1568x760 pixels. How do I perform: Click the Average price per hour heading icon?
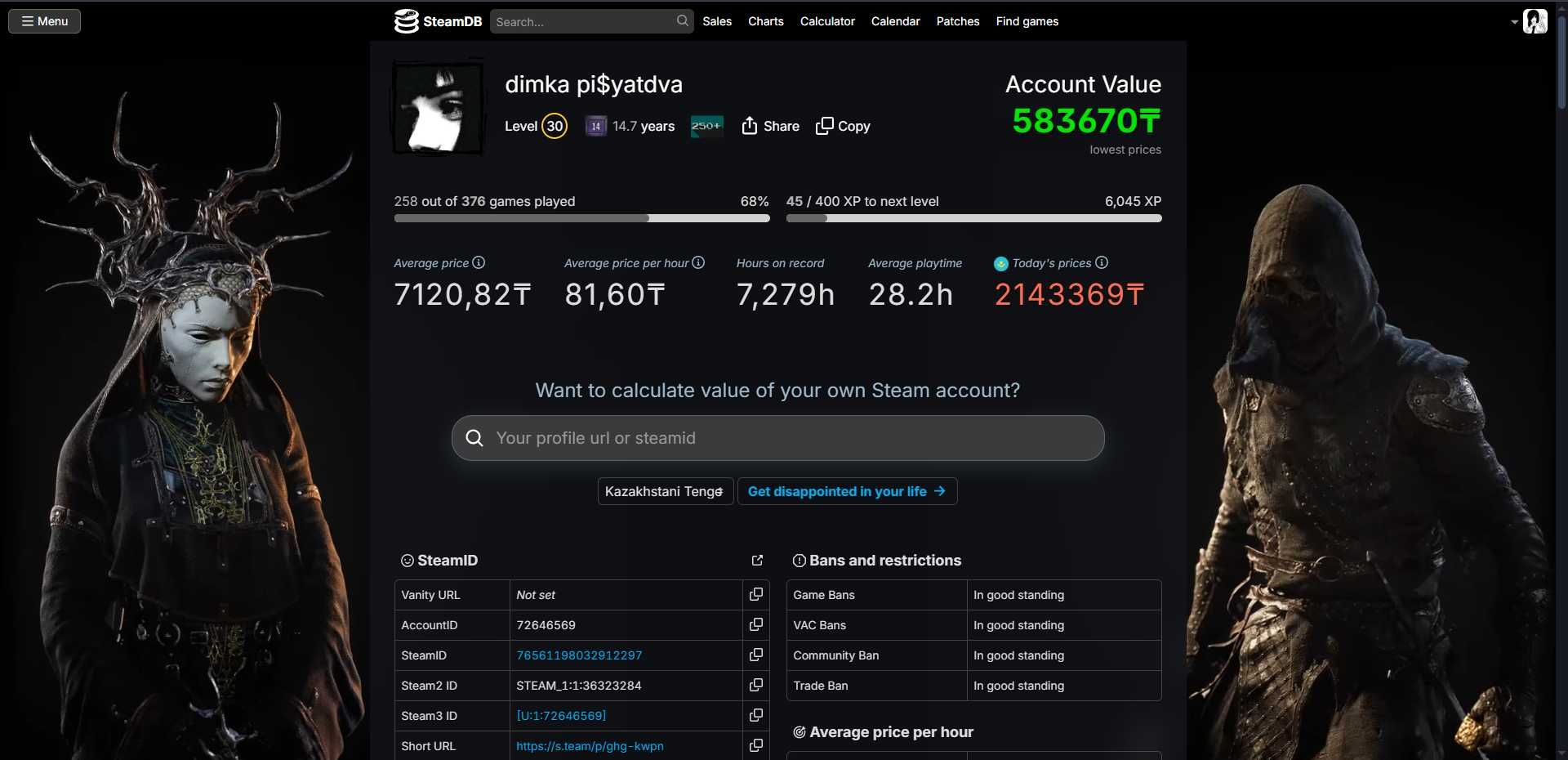click(800, 732)
